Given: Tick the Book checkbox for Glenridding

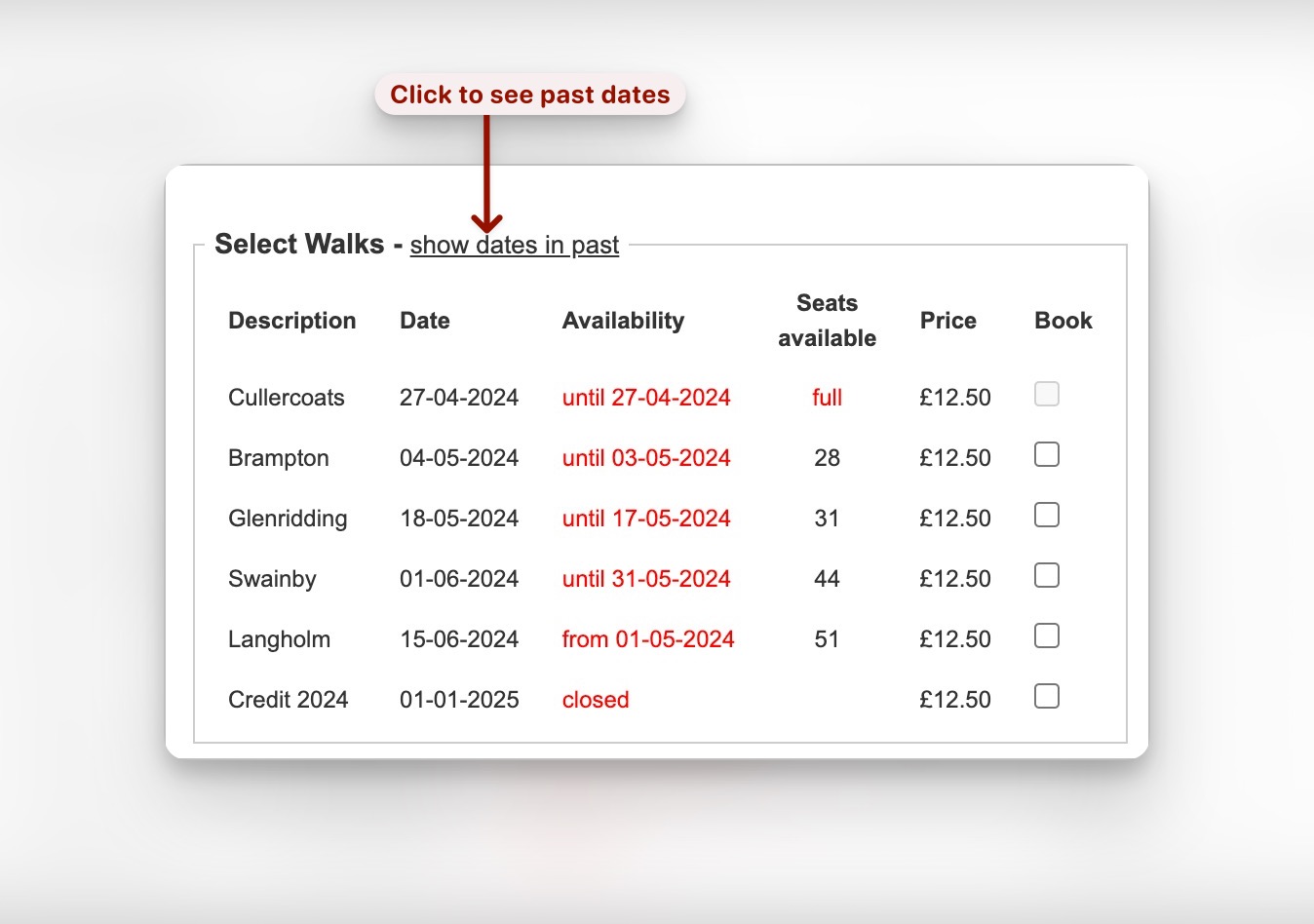Looking at the screenshot, I should point(1046,515).
